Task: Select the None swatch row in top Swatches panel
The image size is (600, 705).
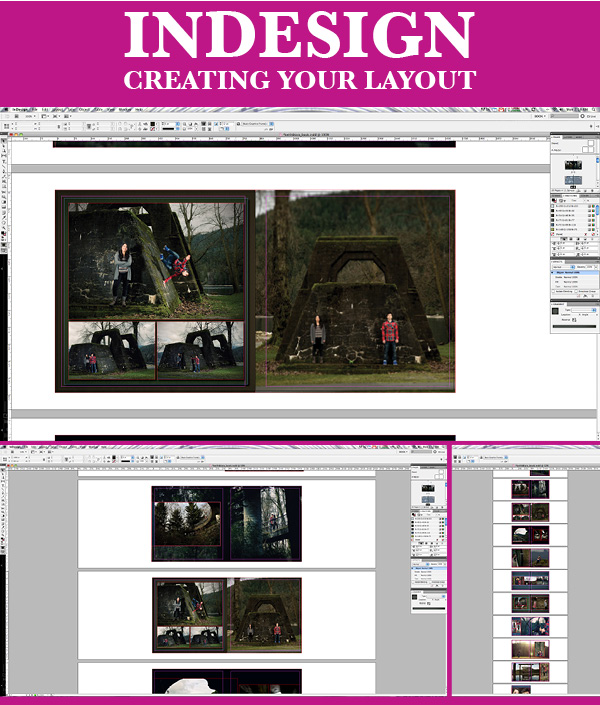Action: tap(573, 234)
